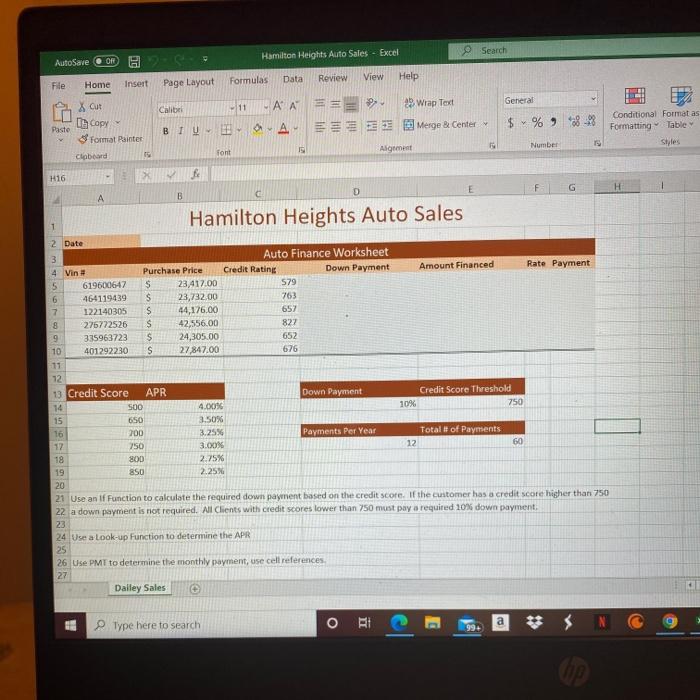
Task: Toggle the AutoSave switch
Action: tap(106, 61)
